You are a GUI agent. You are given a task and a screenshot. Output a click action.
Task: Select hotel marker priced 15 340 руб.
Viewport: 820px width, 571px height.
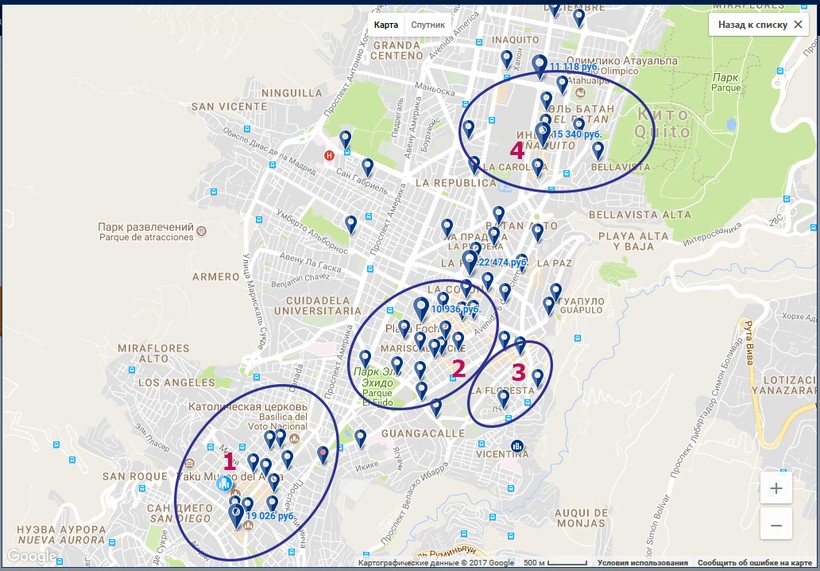pos(542,133)
